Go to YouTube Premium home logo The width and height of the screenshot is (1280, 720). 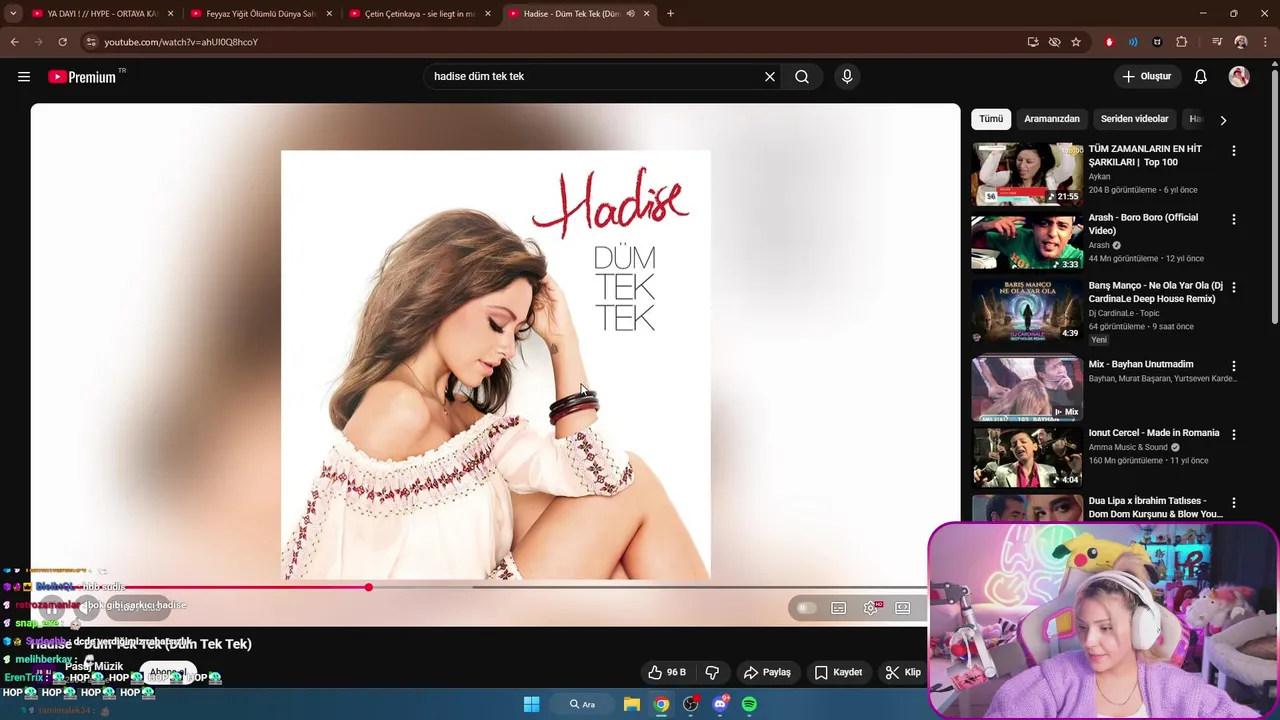click(x=82, y=77)
